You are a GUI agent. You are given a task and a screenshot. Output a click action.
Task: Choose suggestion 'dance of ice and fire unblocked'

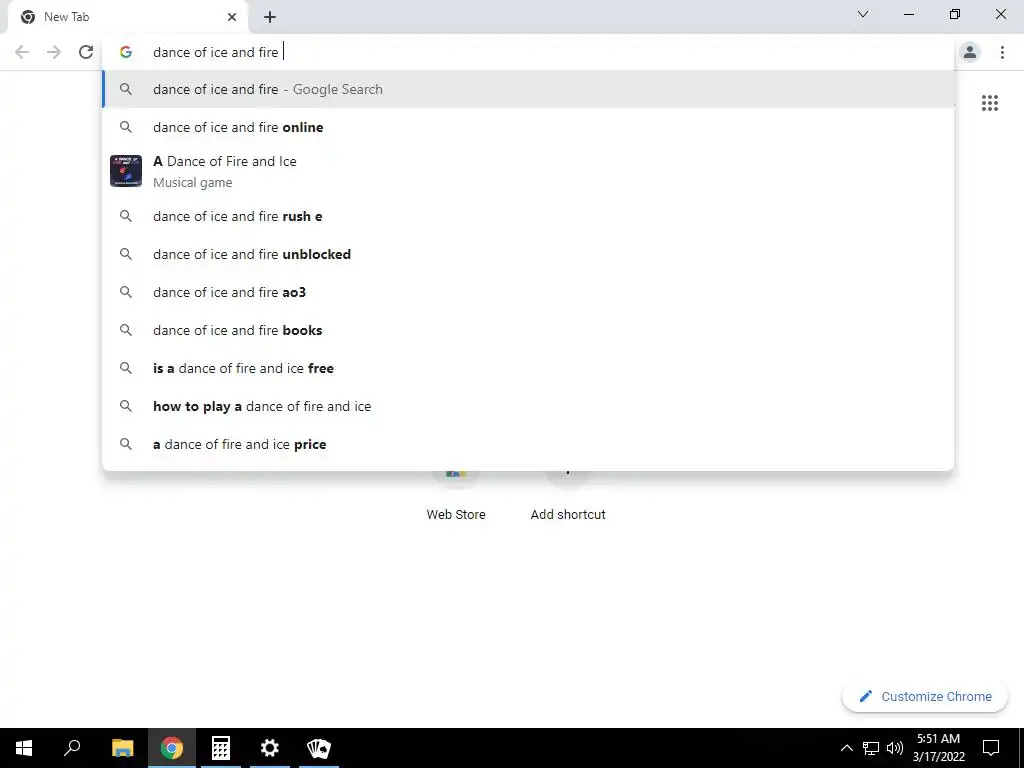[528, 254]
